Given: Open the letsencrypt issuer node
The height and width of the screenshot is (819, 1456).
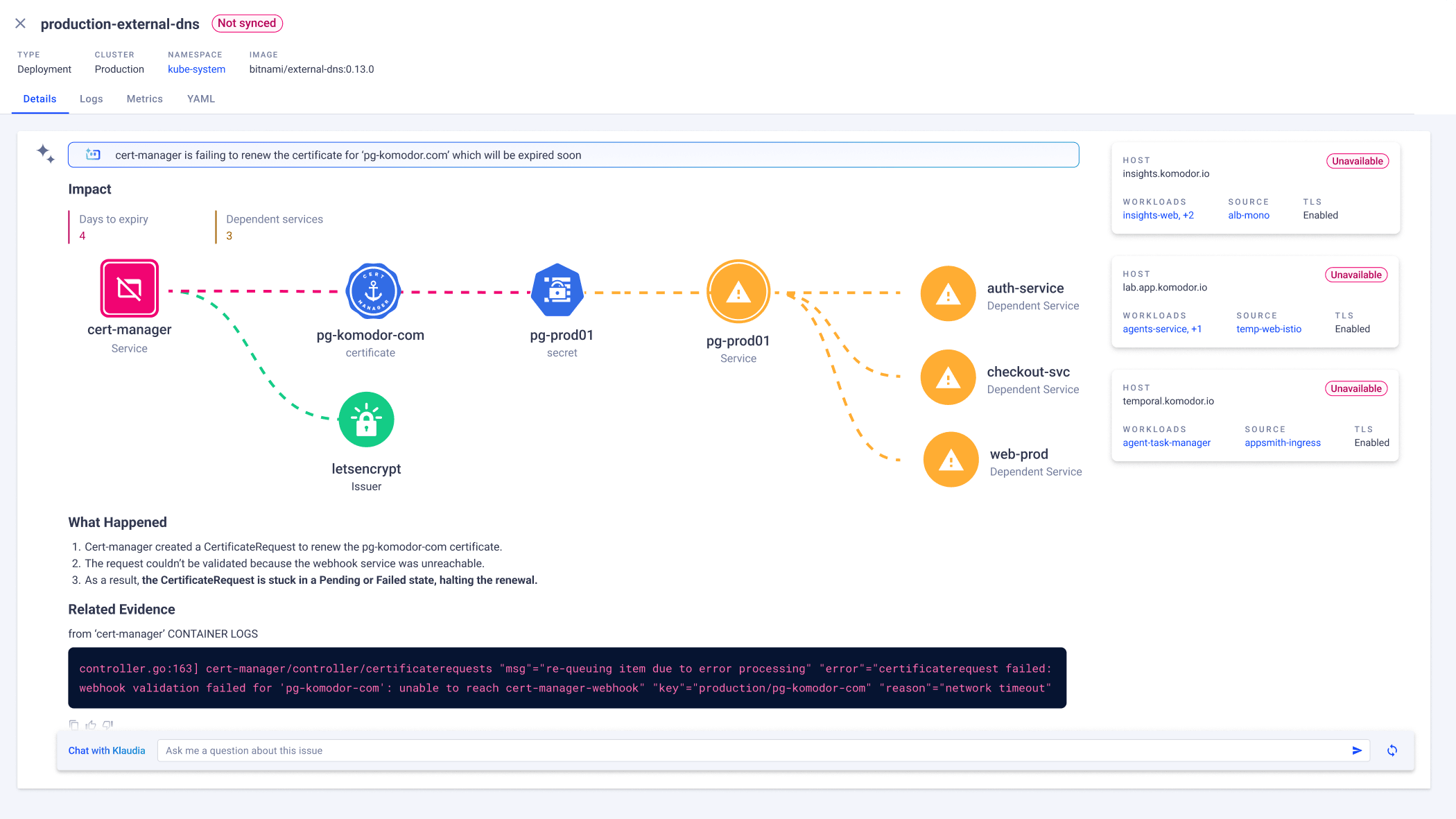Looking at the screenshot, I should pyautogui.click(x=366, y=420).
